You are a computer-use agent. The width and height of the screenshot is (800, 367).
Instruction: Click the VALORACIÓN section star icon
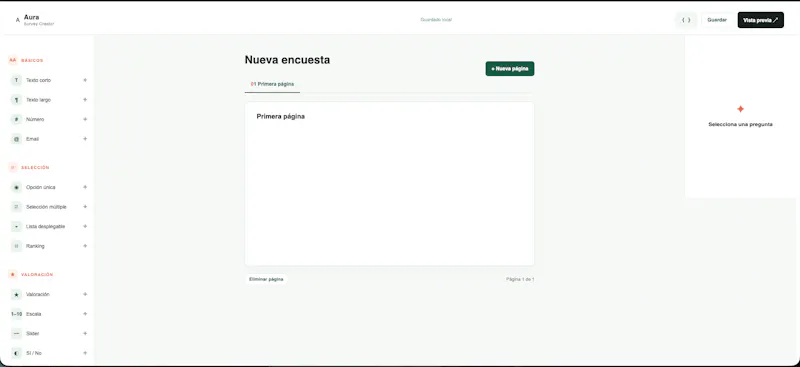[13, 275]
